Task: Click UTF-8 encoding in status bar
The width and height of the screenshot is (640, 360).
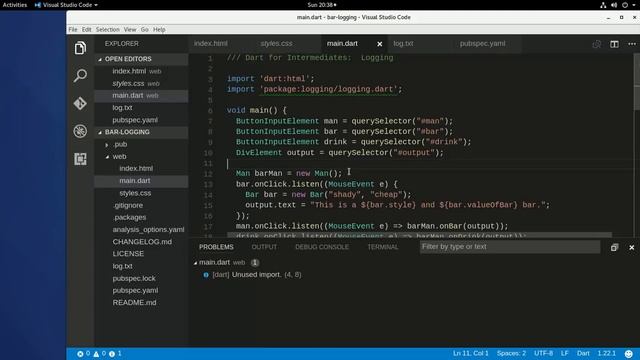Action: tap(543, 353)
